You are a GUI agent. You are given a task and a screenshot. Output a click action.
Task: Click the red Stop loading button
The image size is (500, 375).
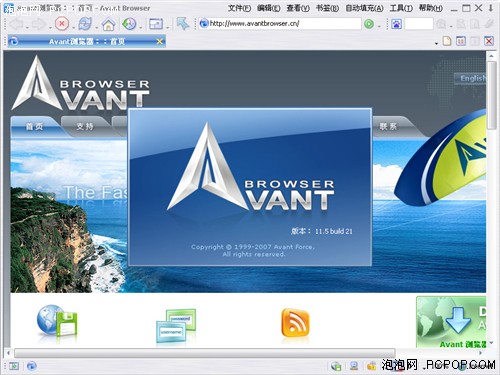pos(62,24)
